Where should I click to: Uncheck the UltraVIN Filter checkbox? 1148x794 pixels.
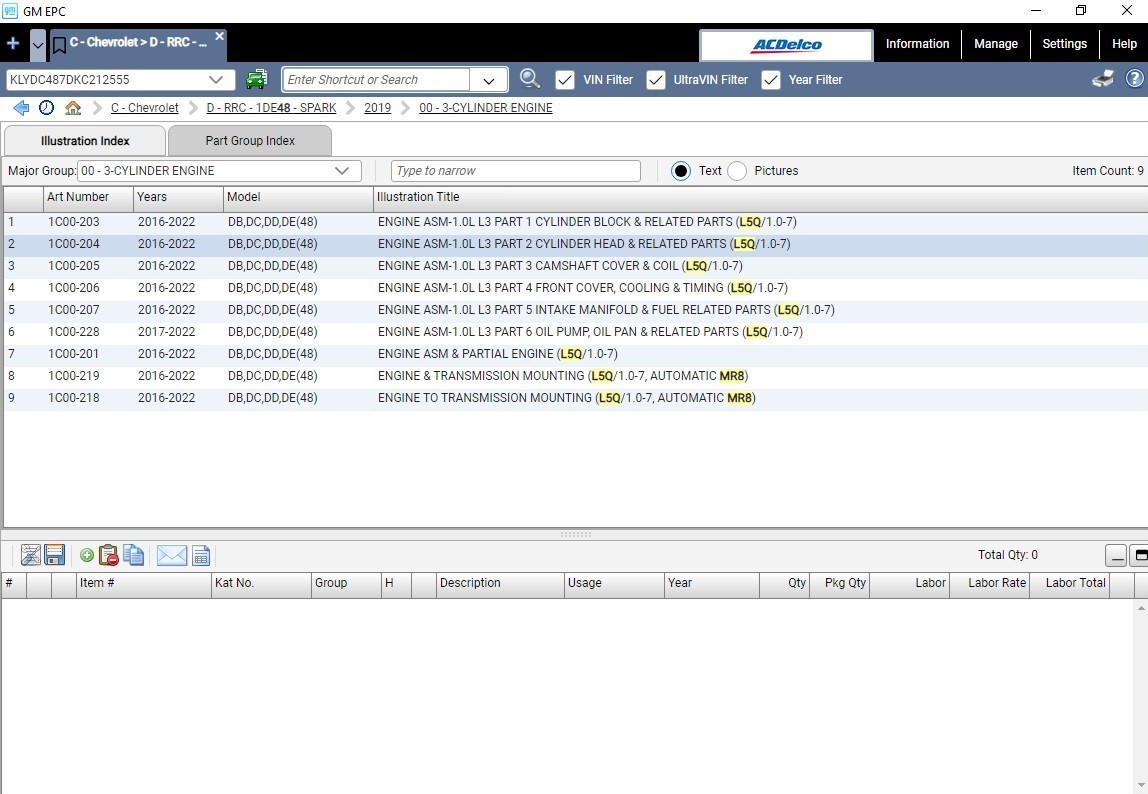(655, 80)
